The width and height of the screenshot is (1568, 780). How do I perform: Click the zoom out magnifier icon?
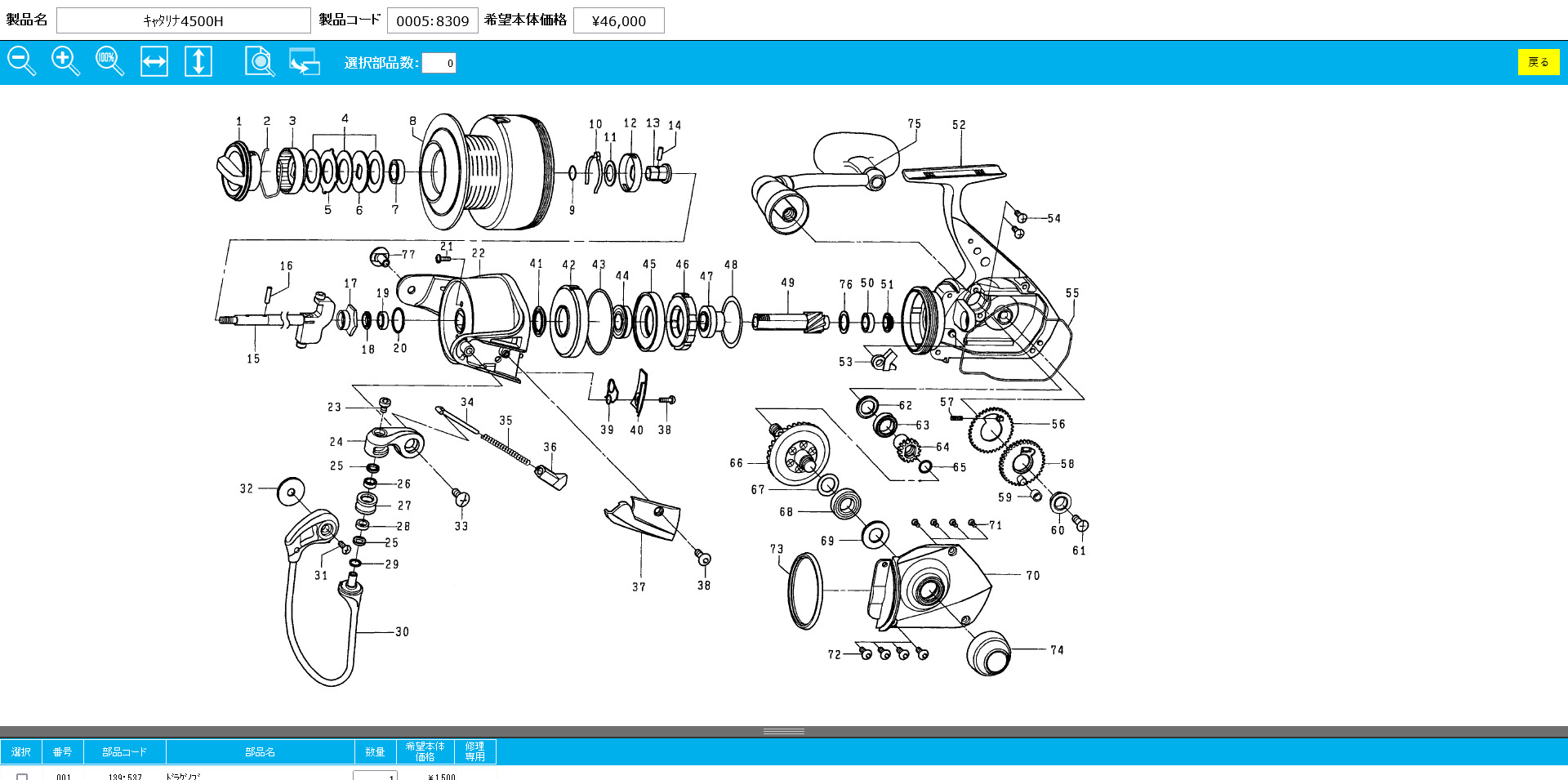[x=21, y=62]
